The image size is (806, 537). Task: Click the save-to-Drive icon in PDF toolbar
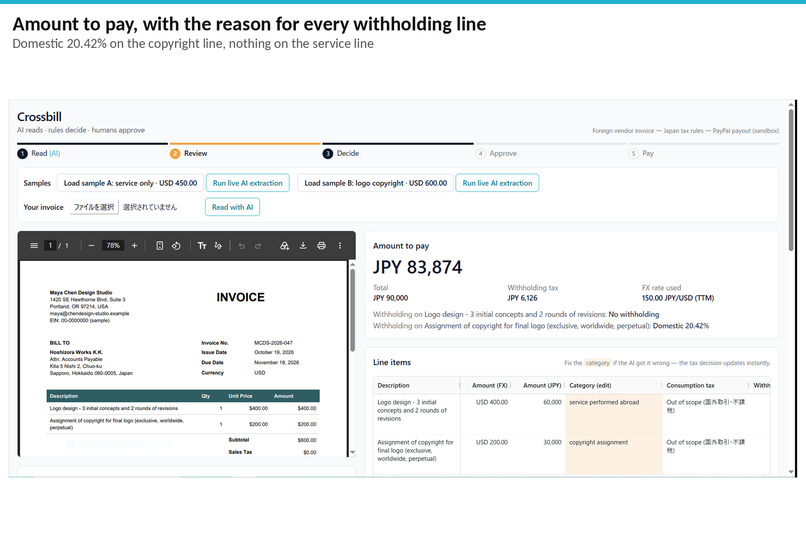coord(284,246)
